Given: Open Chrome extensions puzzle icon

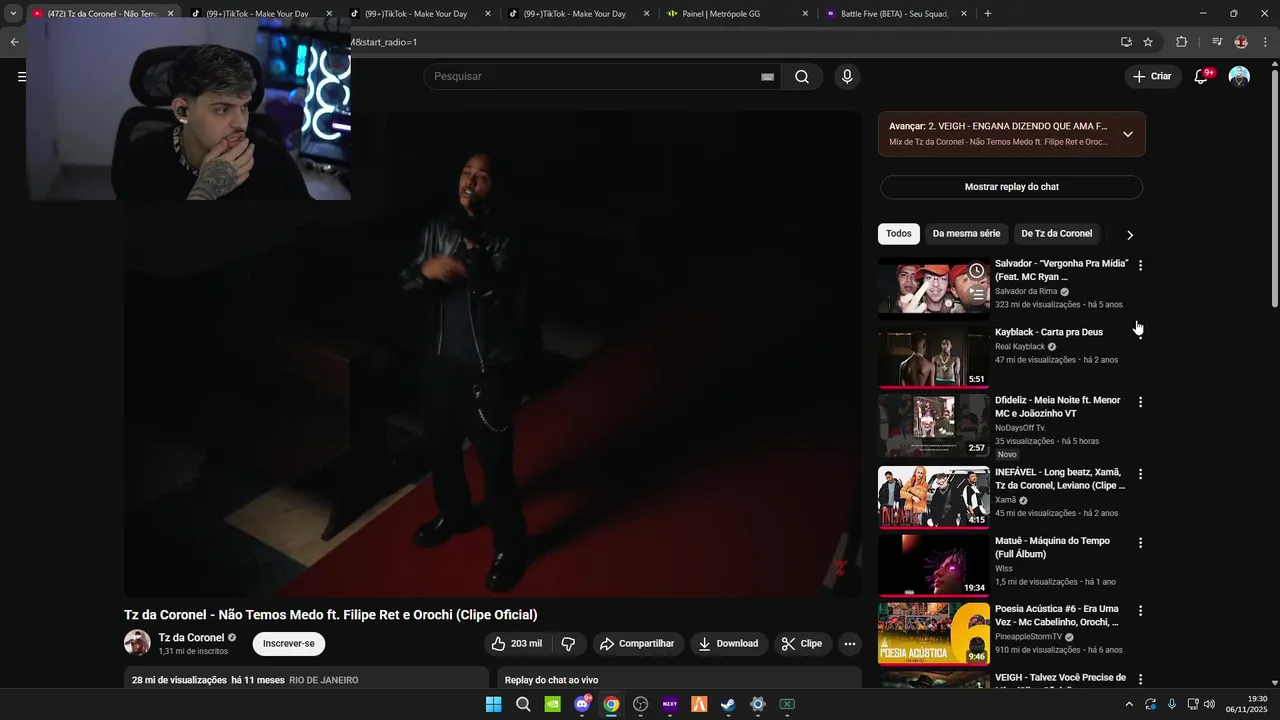Looking at the screenshot, I should (1182, 42).
